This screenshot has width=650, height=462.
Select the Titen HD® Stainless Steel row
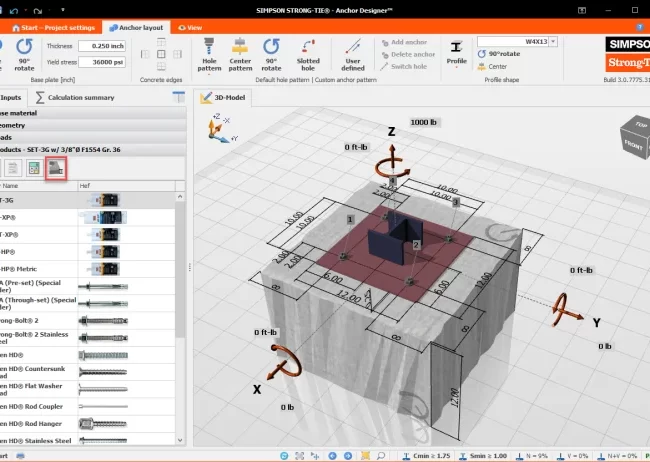[87, 440]
